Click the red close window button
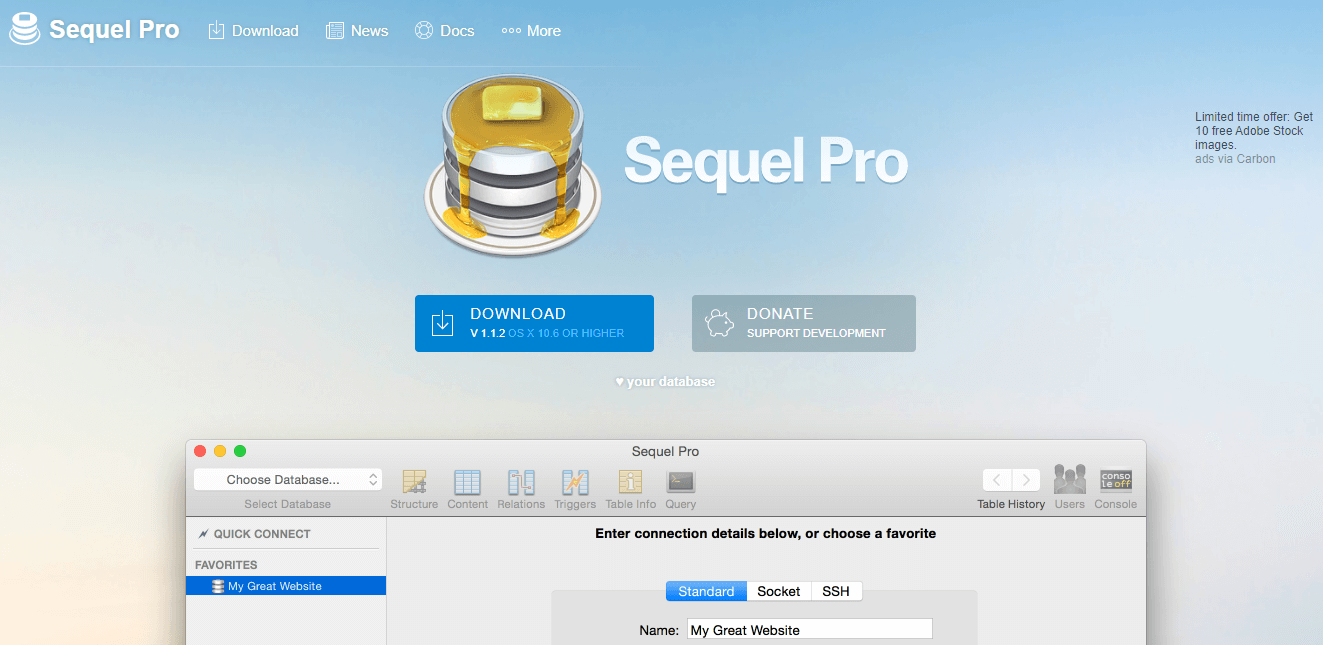Image resolution: width=1323 pixels, height=645 pixels. [200, 451]
